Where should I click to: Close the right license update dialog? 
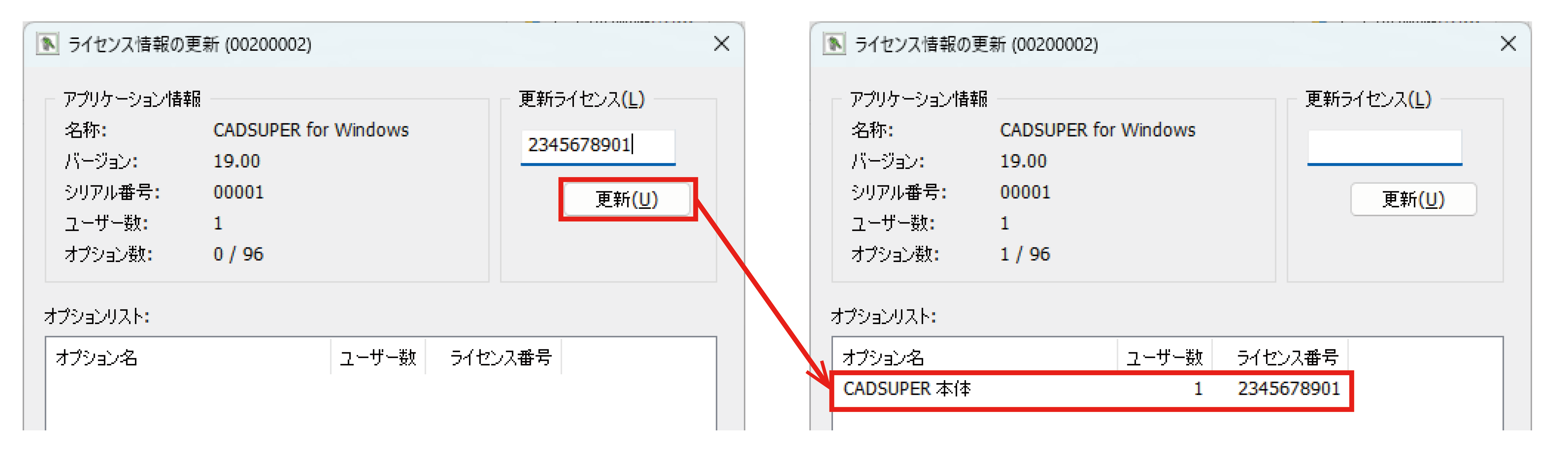(x=1508, y=44)
